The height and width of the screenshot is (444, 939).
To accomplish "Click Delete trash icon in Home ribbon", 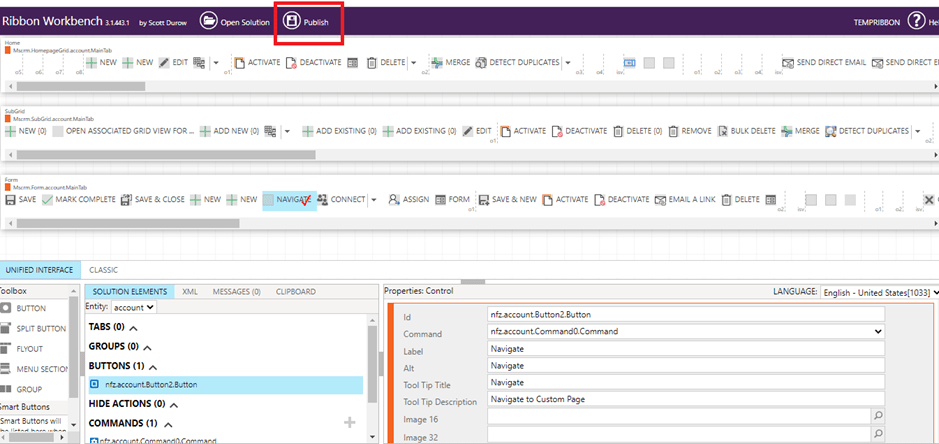I will (x=372, y=62).
